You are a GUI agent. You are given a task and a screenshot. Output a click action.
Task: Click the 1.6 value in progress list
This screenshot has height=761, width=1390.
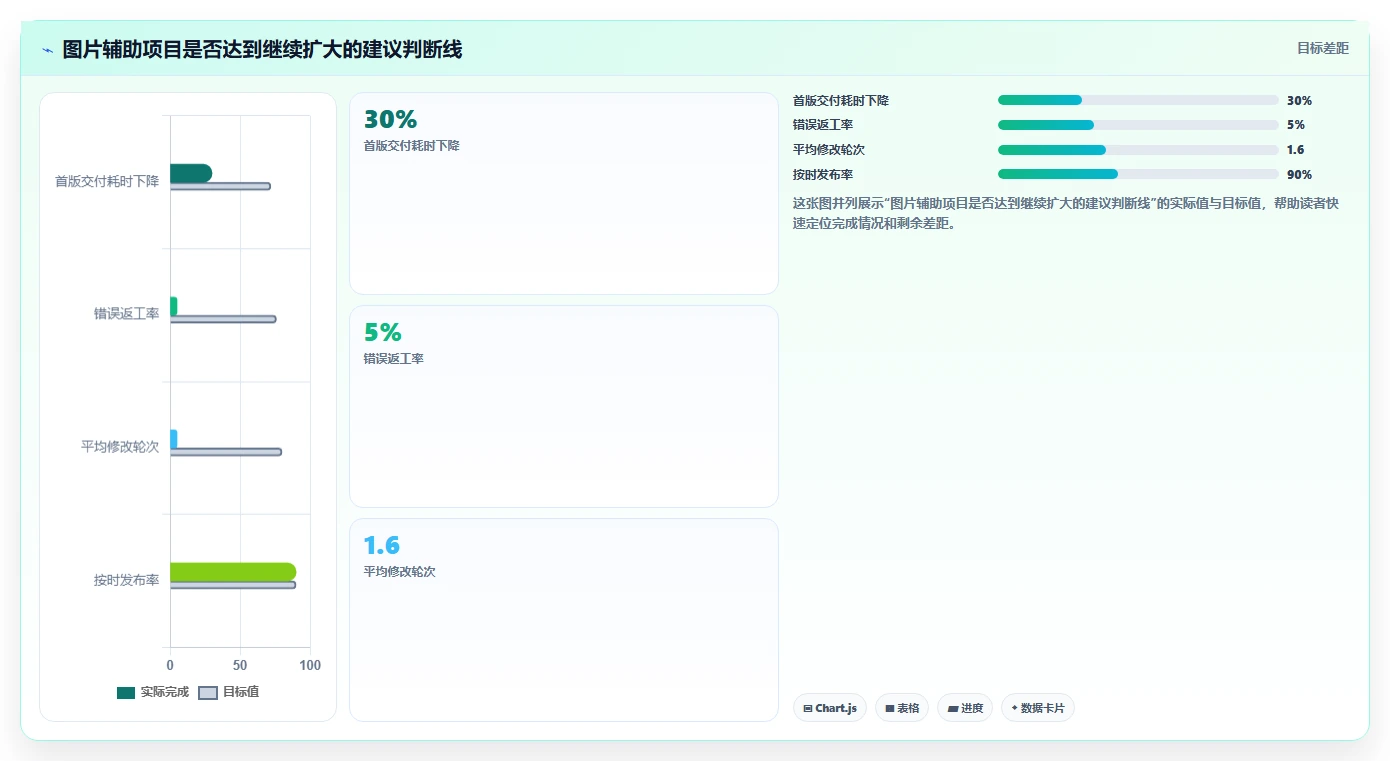(1295, 150)
